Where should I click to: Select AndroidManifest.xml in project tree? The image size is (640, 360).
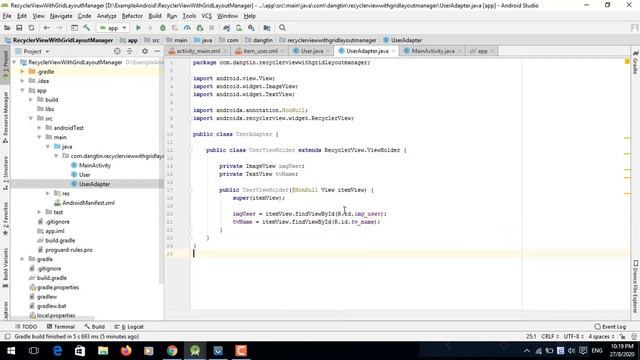pos(88,203)
